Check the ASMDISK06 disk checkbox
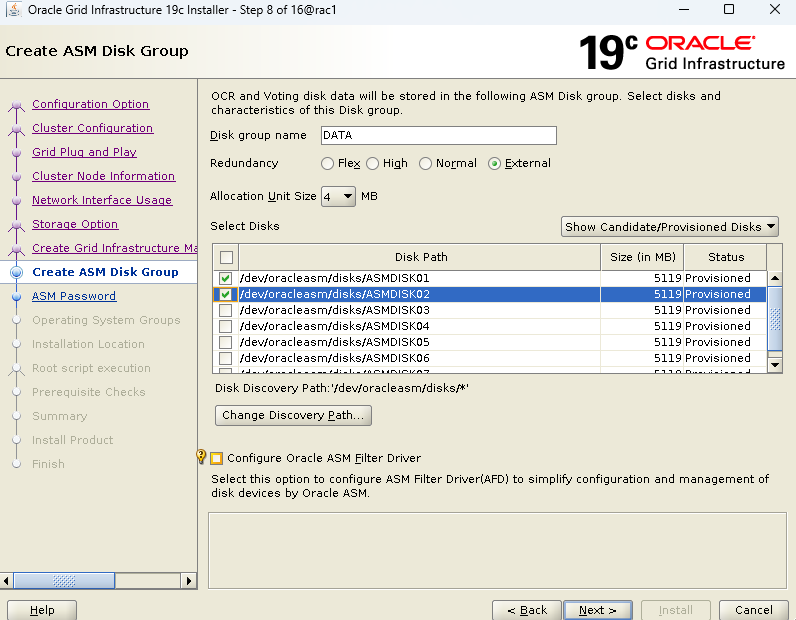Viewport: 796px width, 620px height. 226,358
